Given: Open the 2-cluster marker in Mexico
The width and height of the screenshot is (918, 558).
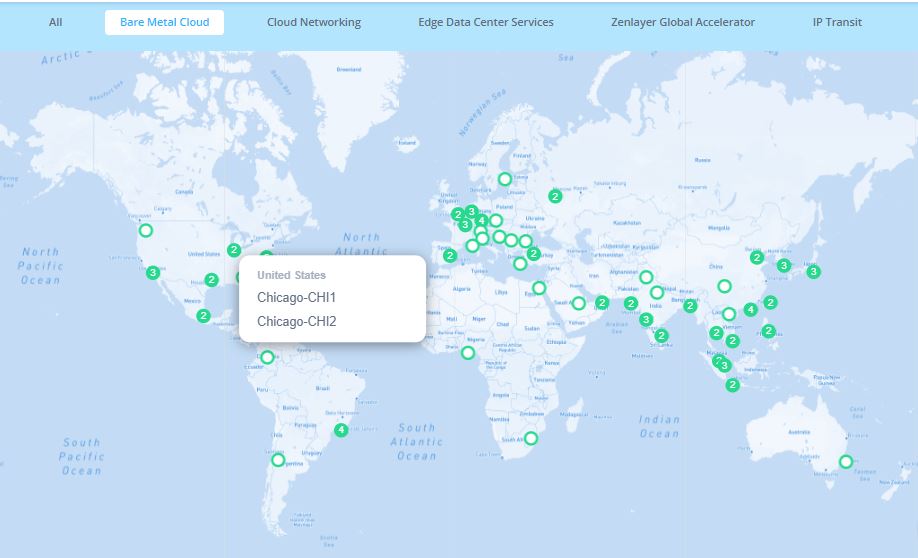Looking at the screenshot, I should coord(203,316).
